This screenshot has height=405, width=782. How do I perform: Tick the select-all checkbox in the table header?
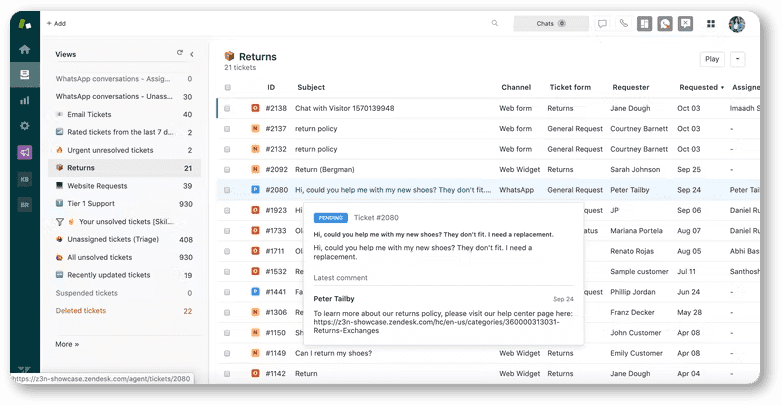click(x=227, y=87)
